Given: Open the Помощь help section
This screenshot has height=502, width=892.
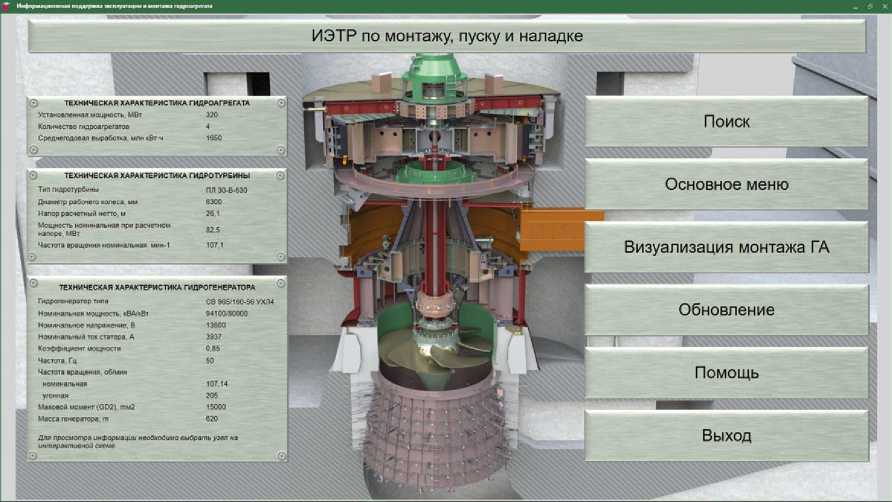Looking at the screenshot, I should (726, 373).
